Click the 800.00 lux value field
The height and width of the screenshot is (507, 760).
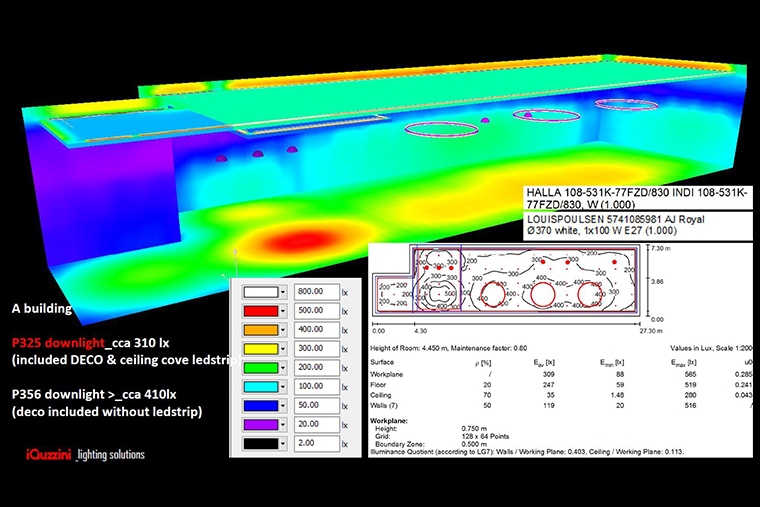(x=317, y=292)
